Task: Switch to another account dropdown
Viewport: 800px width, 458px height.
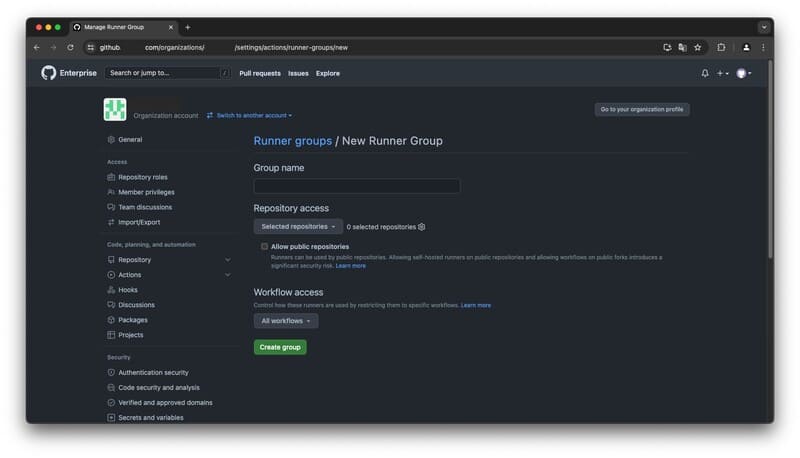Action: [x=250, y=116]
